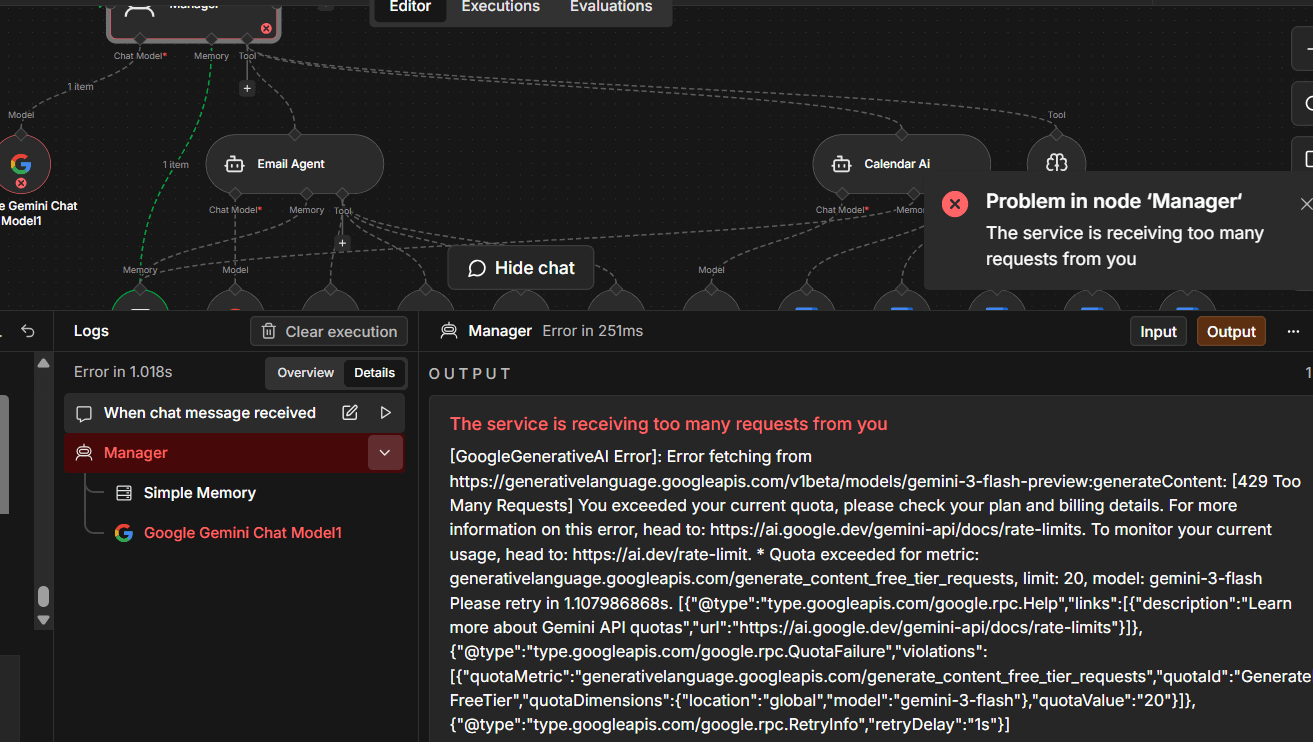The height and width of the screenshot is (742, 1313).
Task: Add a tool with plus under Email Agent
Action: point(342,243)
